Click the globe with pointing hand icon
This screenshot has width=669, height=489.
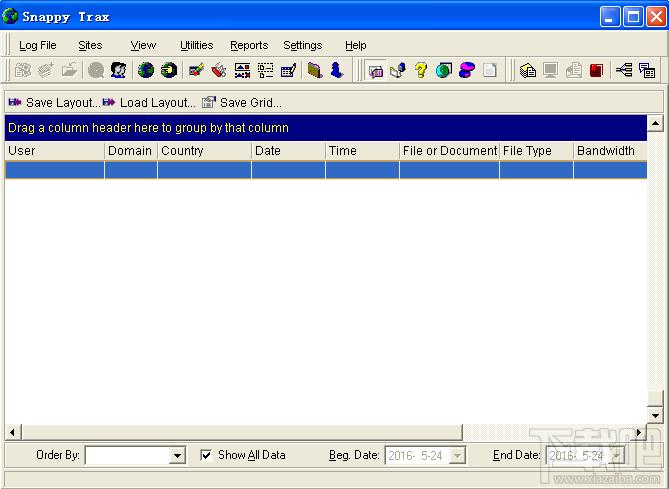click(x=169, y=70)
